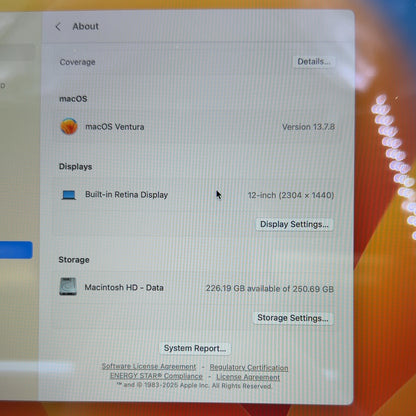Click the 12-inch resolution text

click(291, 195)
